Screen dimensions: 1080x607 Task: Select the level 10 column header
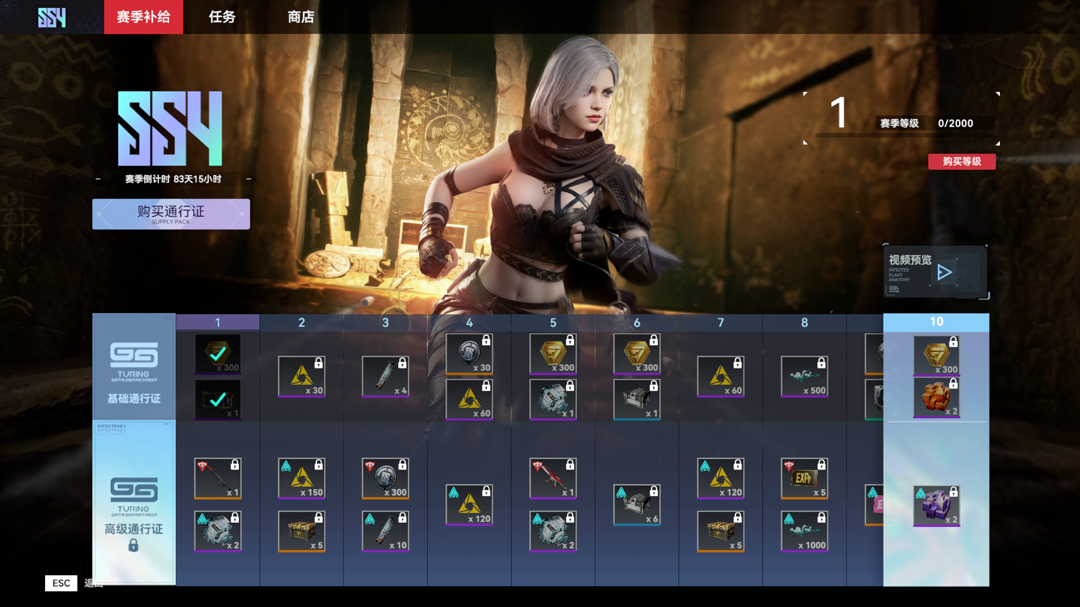[936, 322]
